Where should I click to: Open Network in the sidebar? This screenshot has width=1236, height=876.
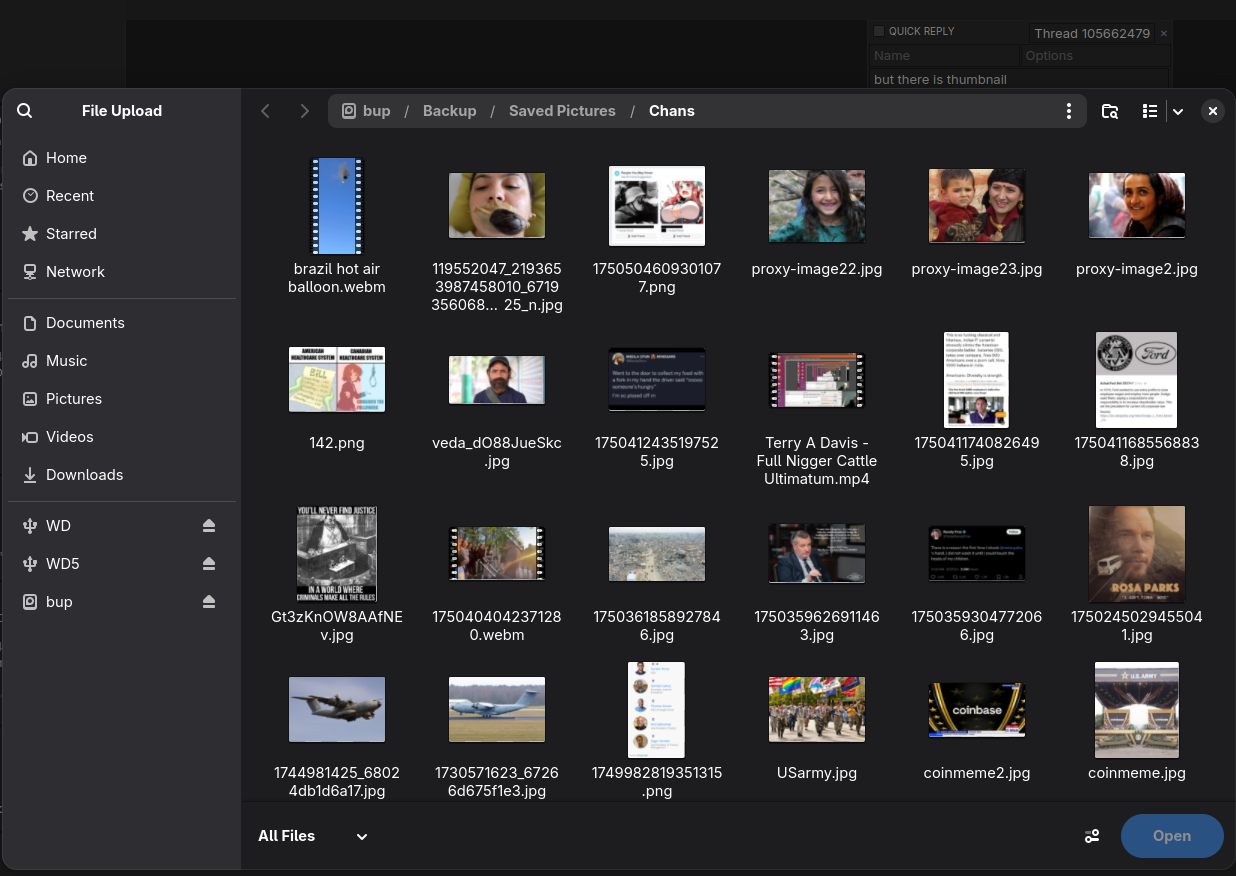[122, 272]
